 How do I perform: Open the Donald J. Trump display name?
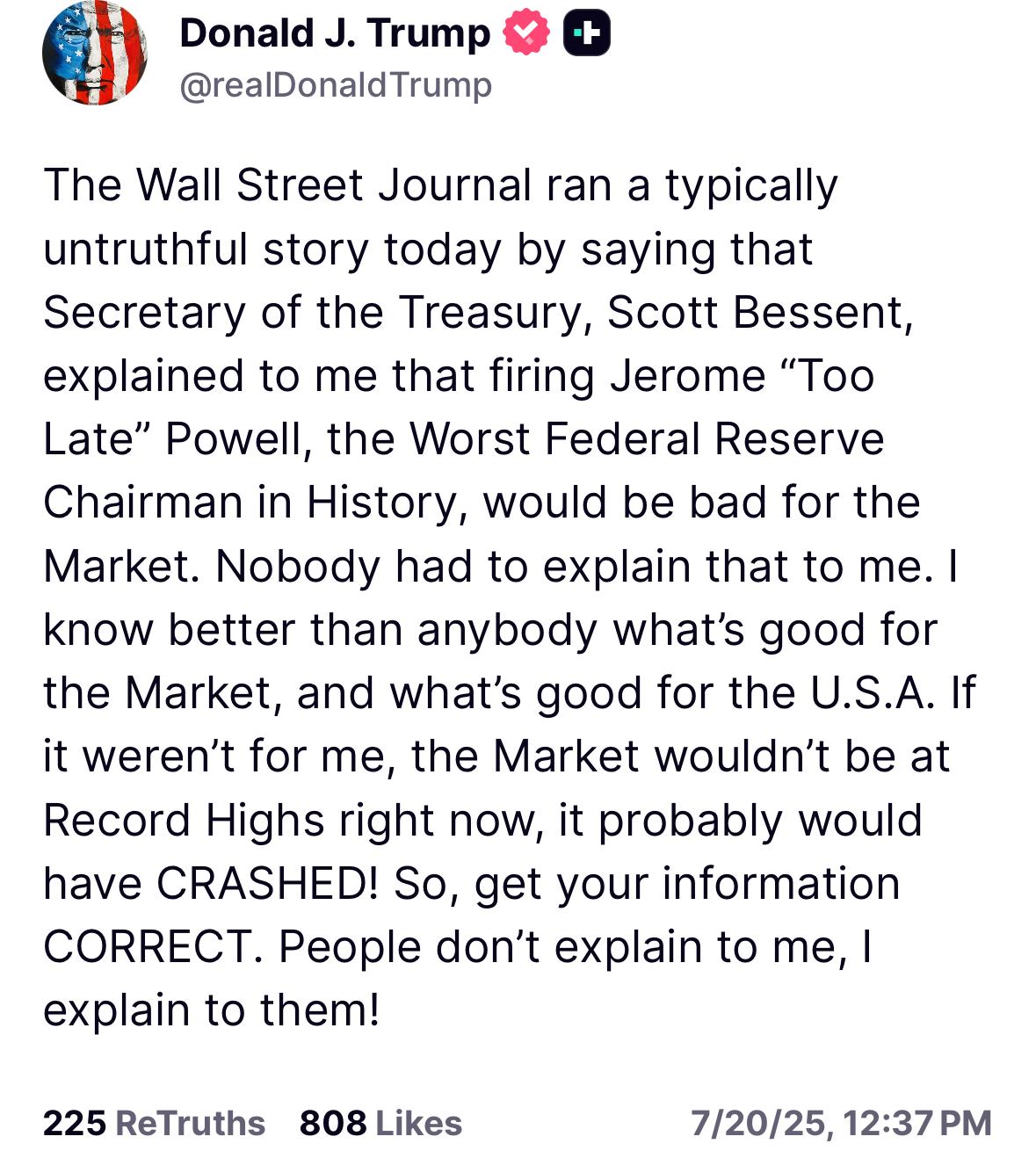335,33
